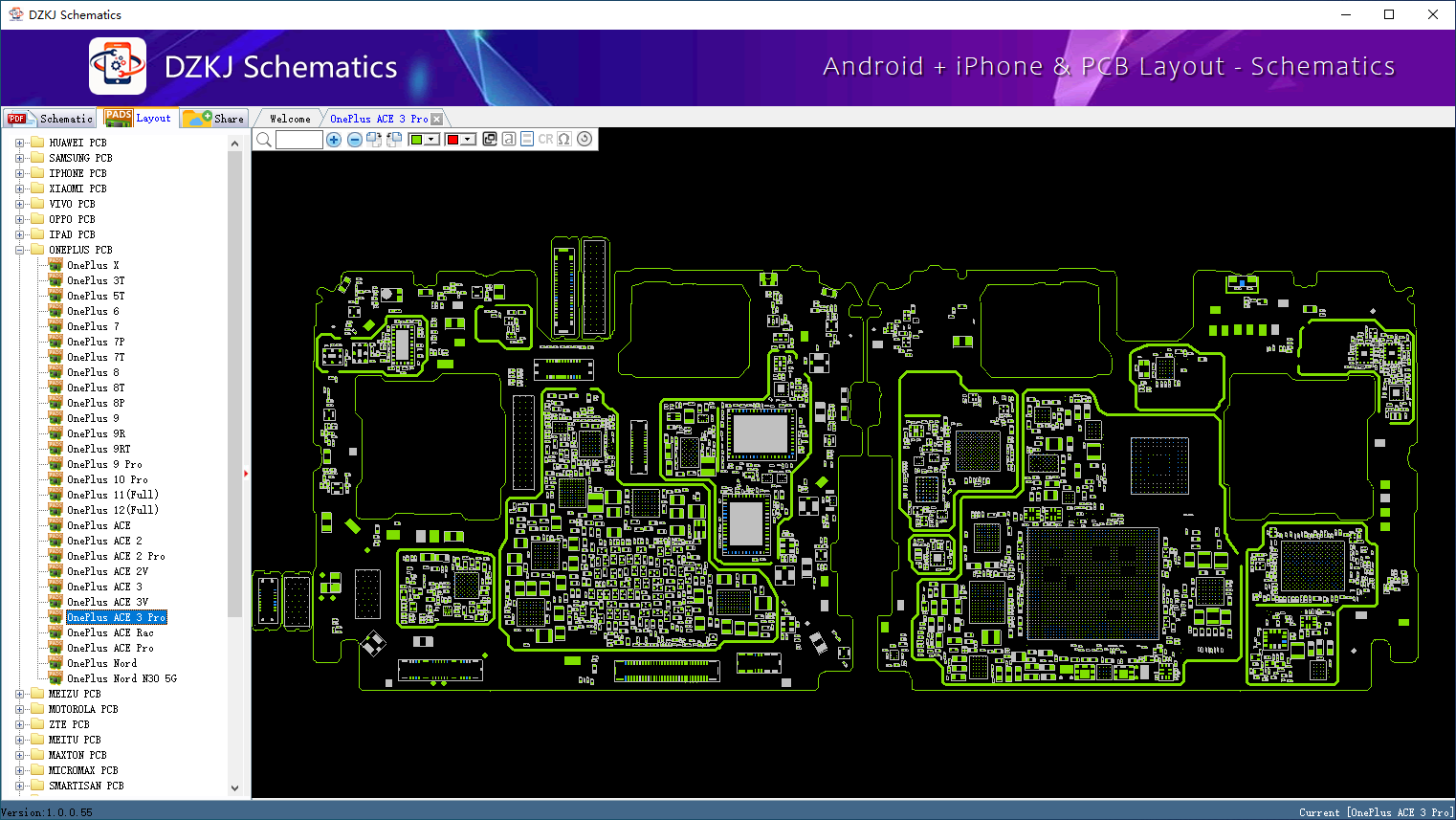
Task: Click the blue plus zoom-in button
Action: (x=334, y=140)
